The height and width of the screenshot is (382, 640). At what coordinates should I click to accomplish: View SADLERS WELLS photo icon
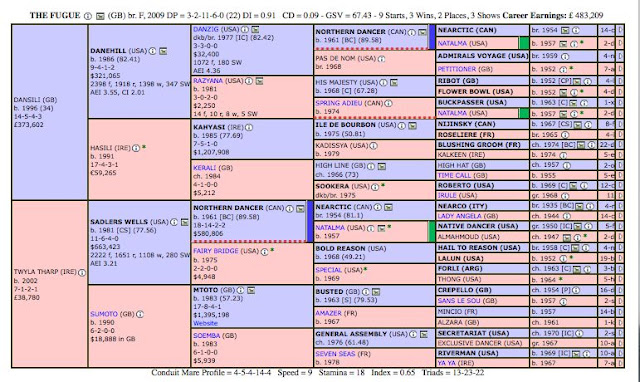coord(184,222)
